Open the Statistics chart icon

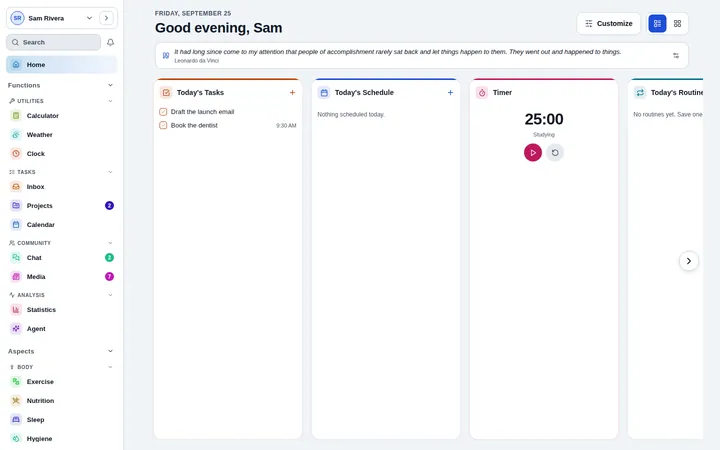[x=16, y=309]
